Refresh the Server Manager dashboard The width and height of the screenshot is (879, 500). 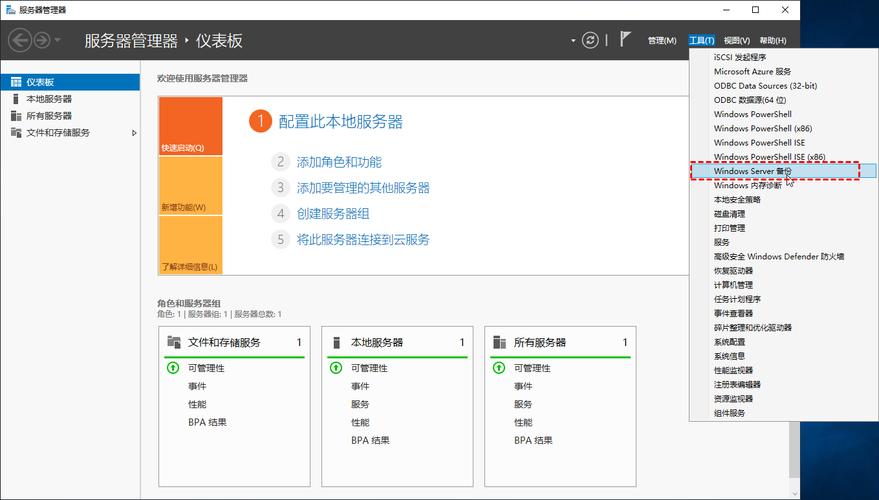(590, 40)
